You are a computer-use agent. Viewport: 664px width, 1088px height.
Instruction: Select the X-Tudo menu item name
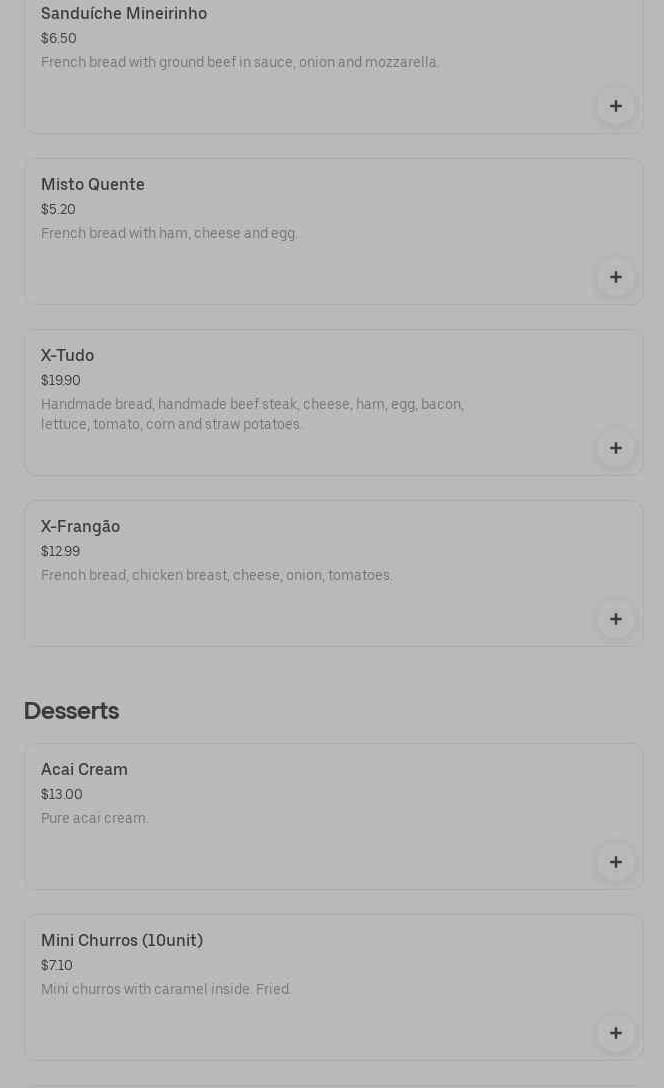(x=68, y=356)
